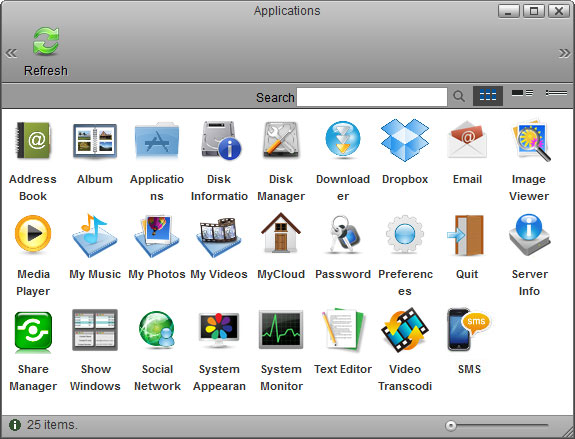Launch Disk Information
Viewport: 575px width, 439px height.
pyautogui.click(x=220, y=140)
